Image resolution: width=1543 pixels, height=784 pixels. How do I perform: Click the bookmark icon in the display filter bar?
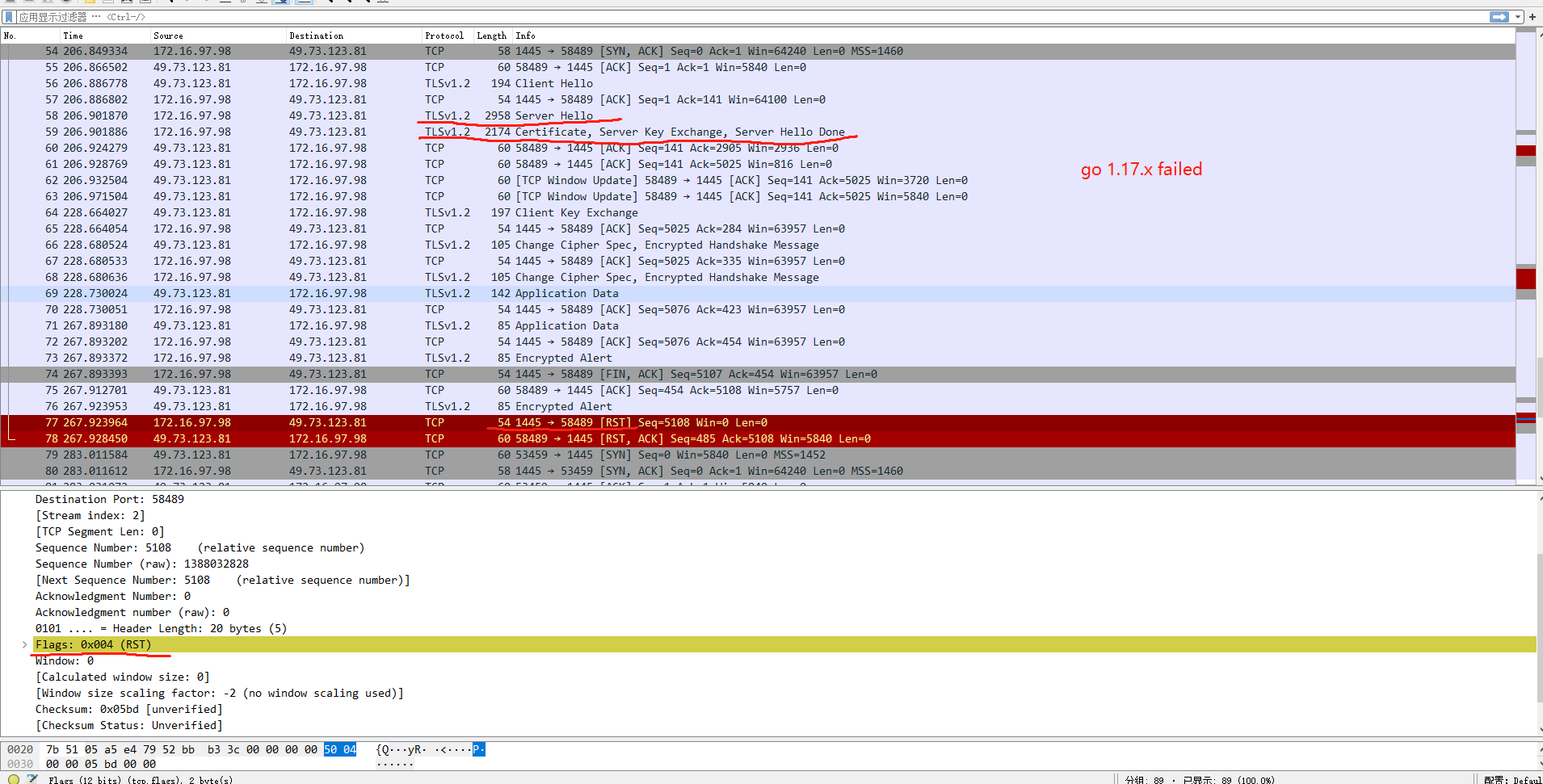10,16
